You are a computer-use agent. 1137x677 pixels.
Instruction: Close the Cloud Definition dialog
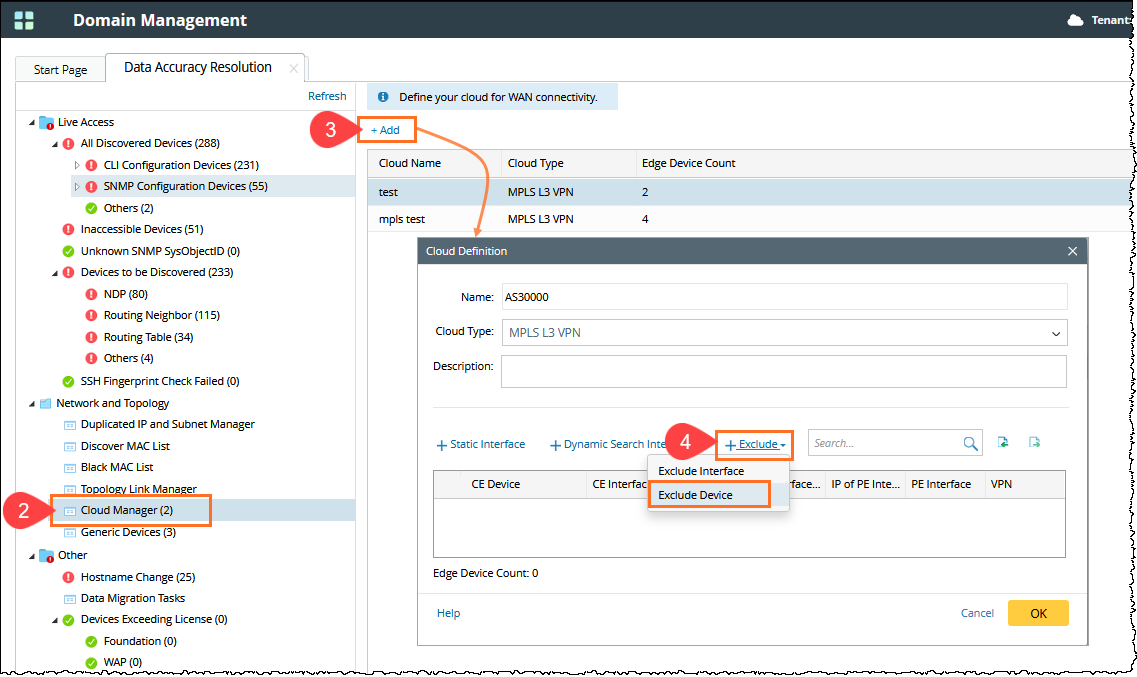click(x=1072, y=252)
